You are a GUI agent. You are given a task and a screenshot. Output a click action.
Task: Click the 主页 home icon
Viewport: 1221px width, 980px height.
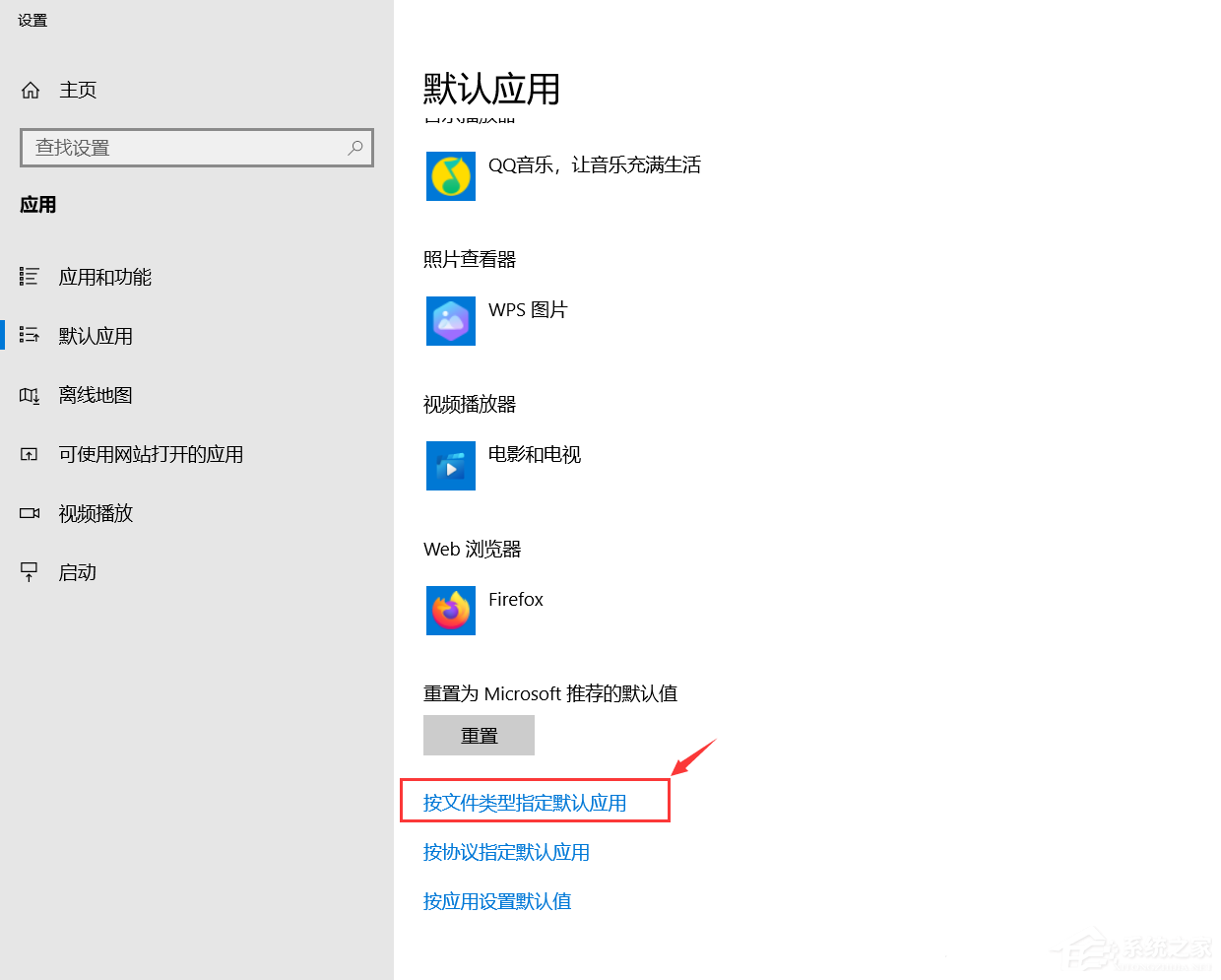coord(31,90)
